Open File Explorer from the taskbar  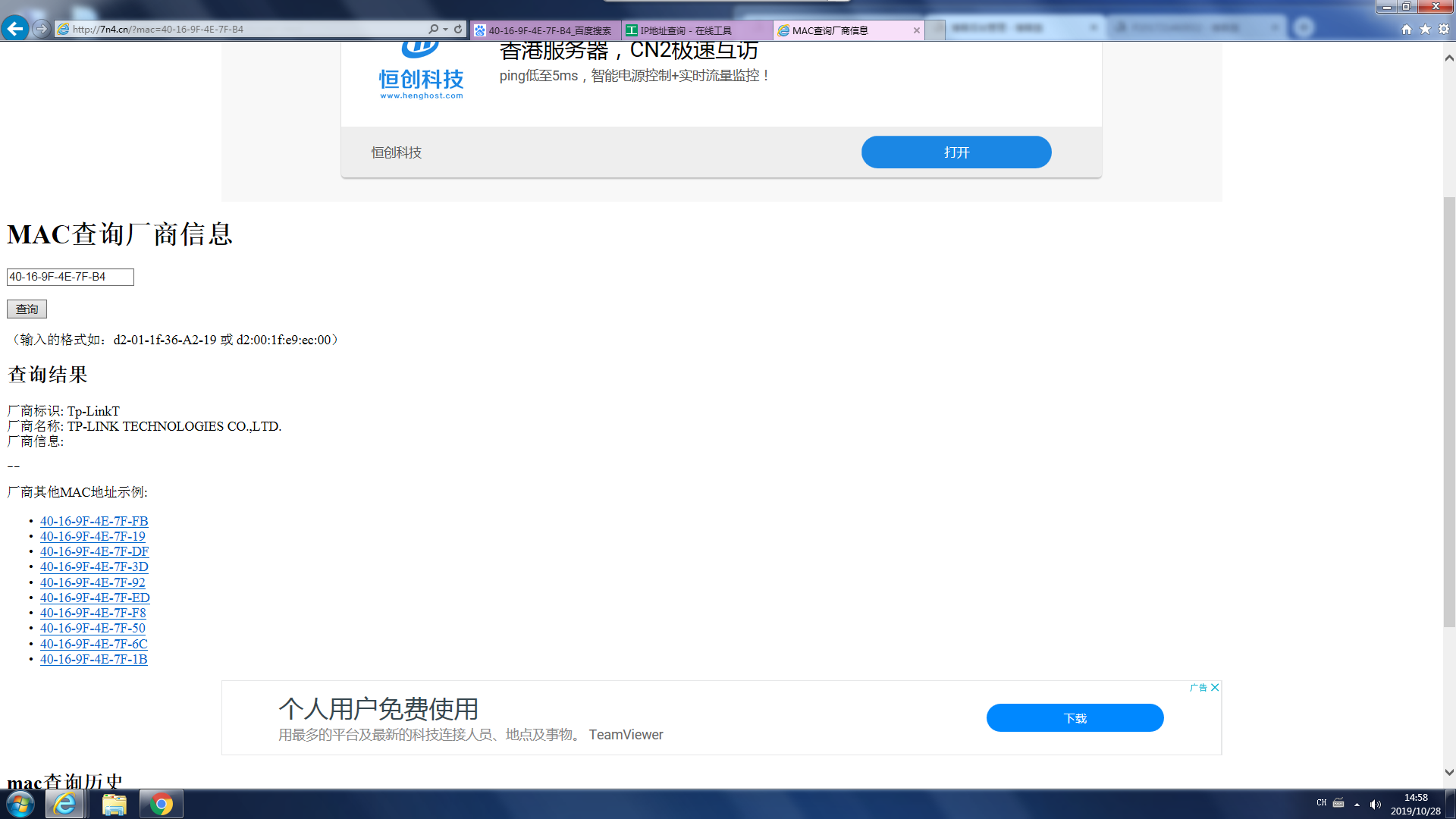pyautogui.click(x=114, y=804)
